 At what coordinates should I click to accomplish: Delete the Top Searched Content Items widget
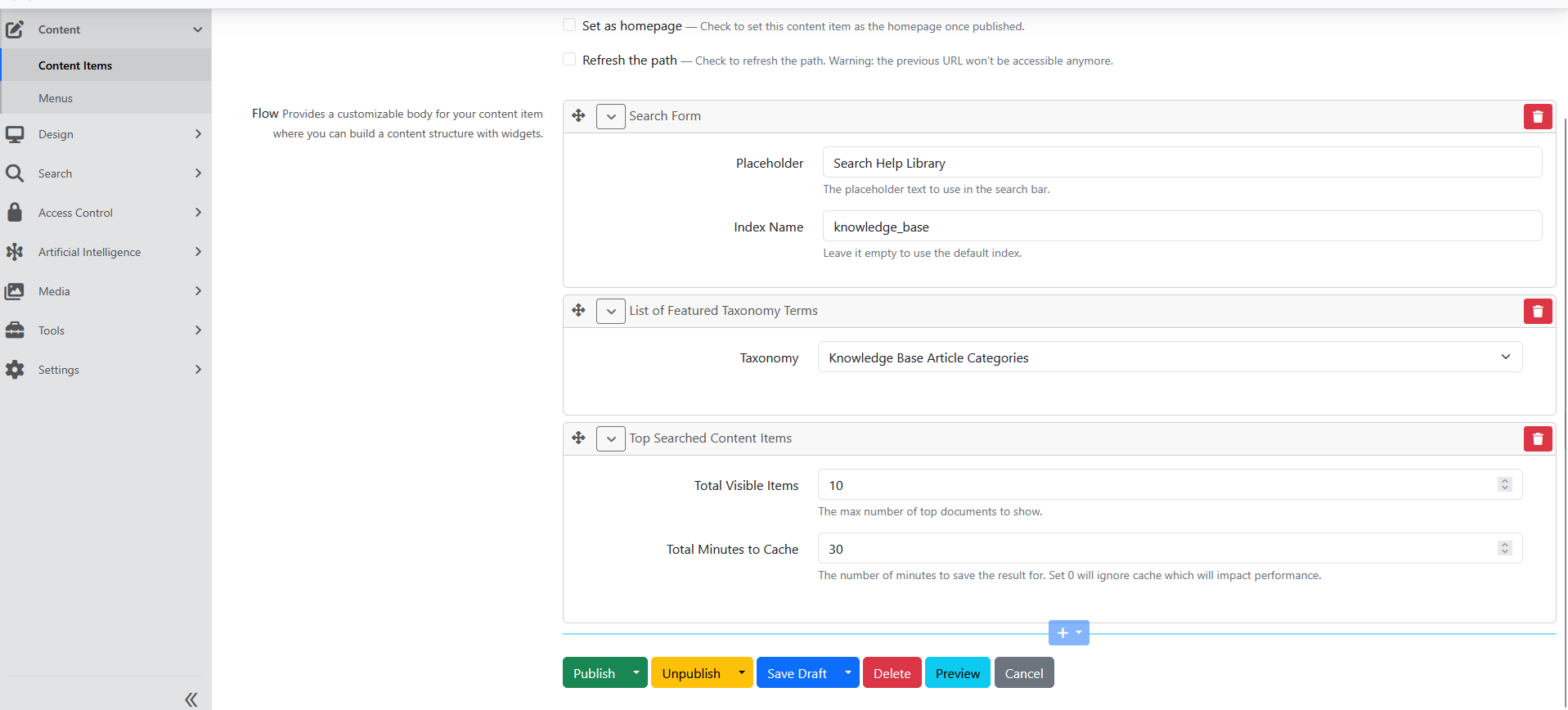[x=1538, y=438]
